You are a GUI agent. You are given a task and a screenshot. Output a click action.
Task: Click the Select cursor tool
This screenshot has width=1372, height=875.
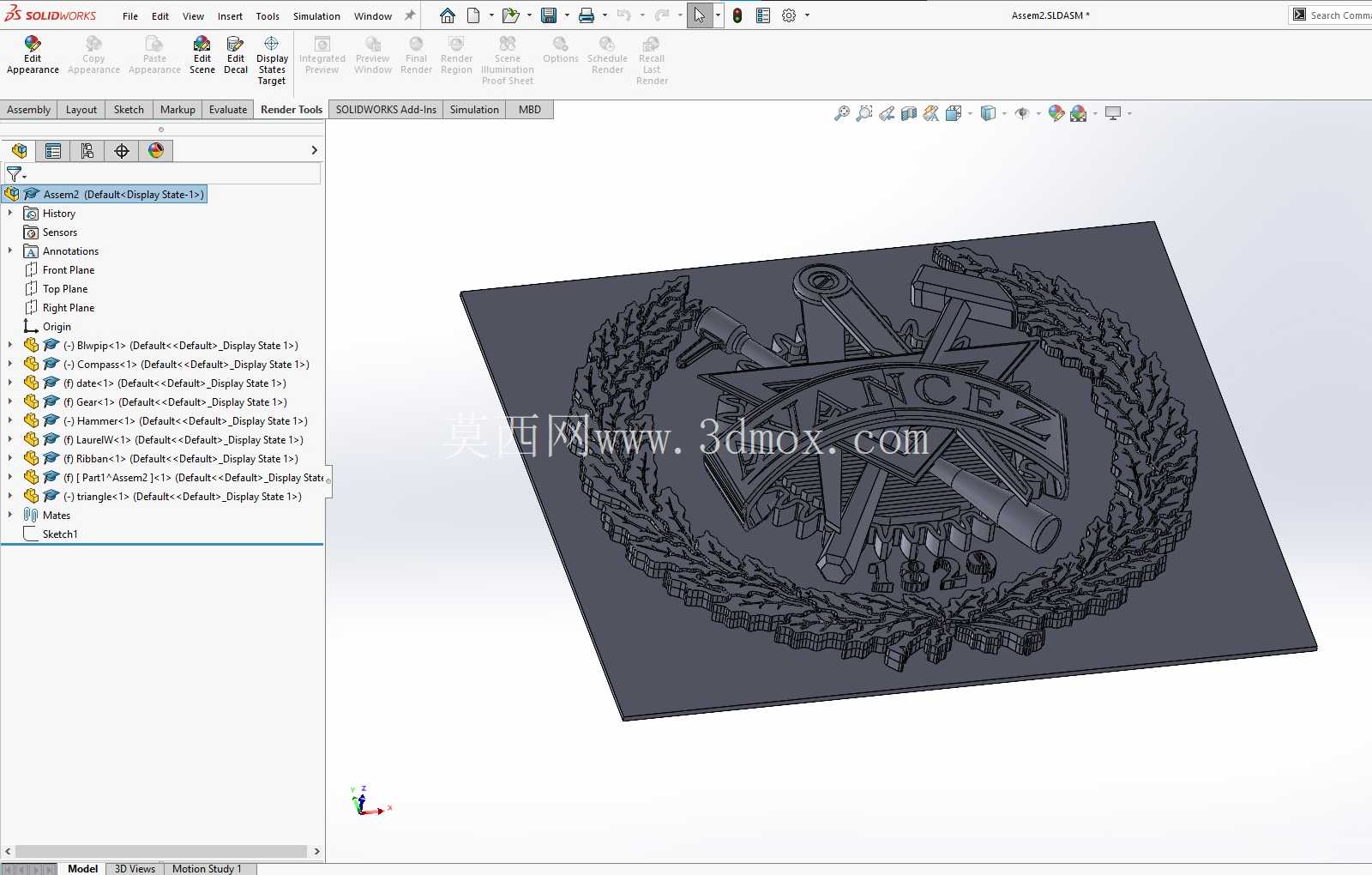pyautogui.click(x=700, y=15)
